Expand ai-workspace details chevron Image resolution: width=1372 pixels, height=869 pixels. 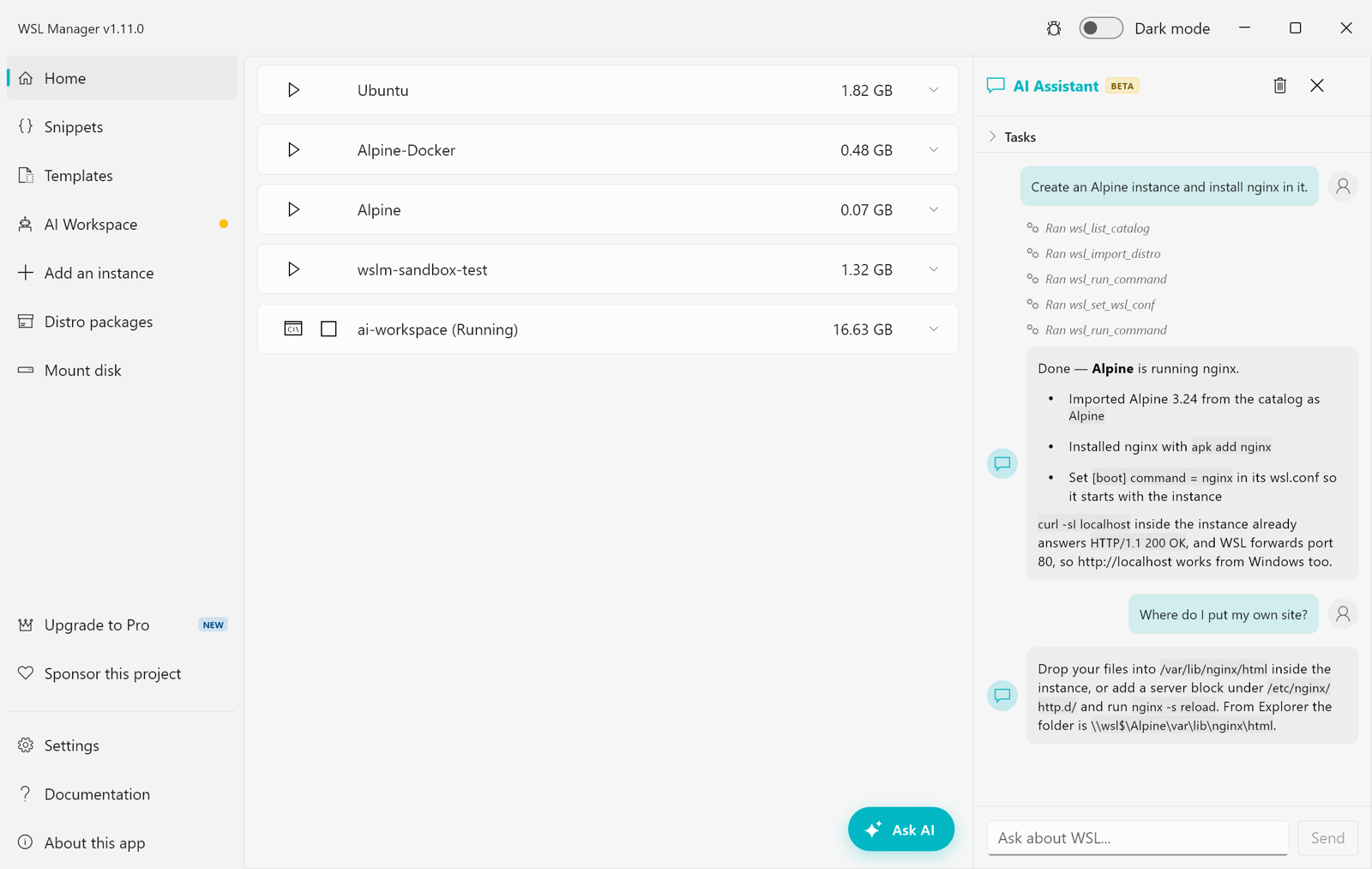tap(933, 329)
